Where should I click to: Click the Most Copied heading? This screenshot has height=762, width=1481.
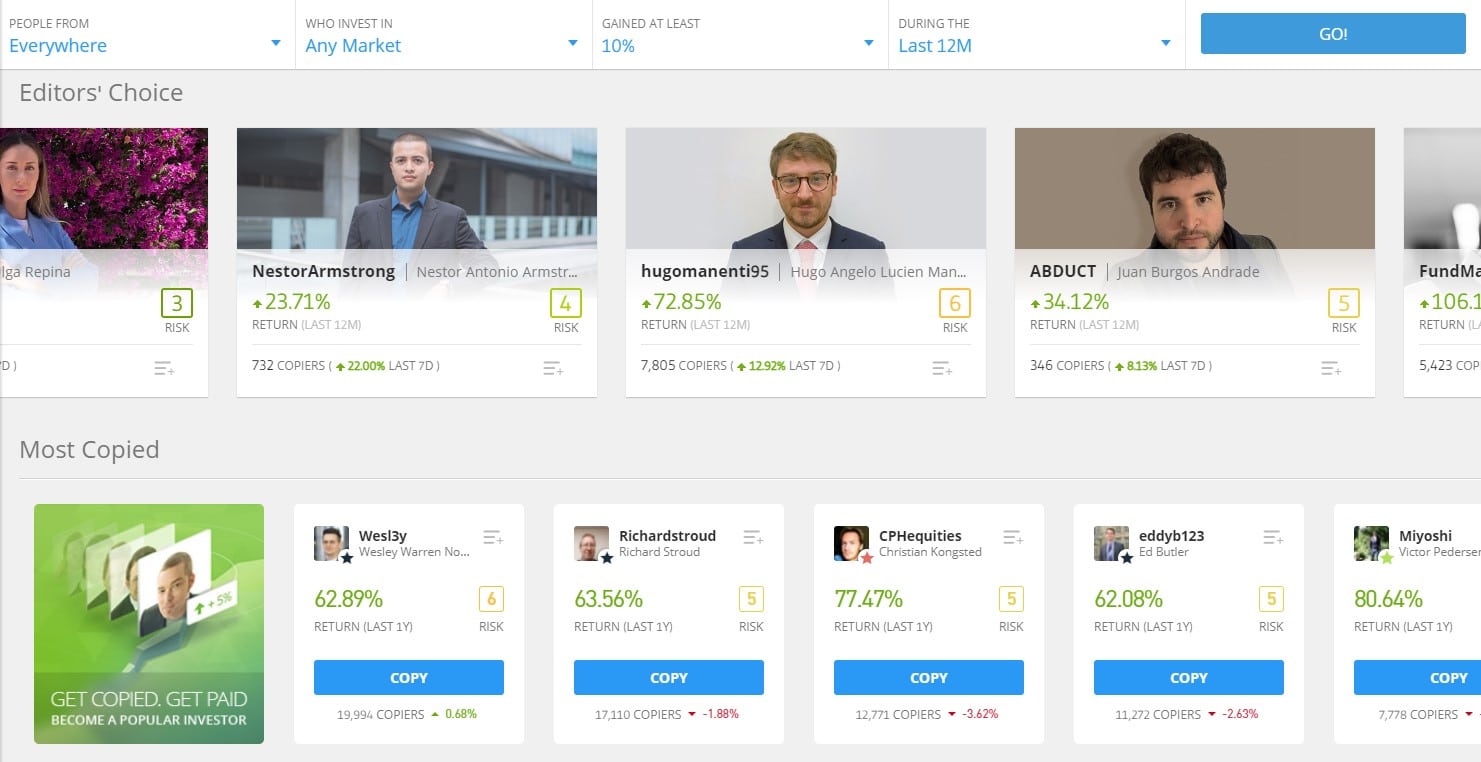tap(89, 450)
